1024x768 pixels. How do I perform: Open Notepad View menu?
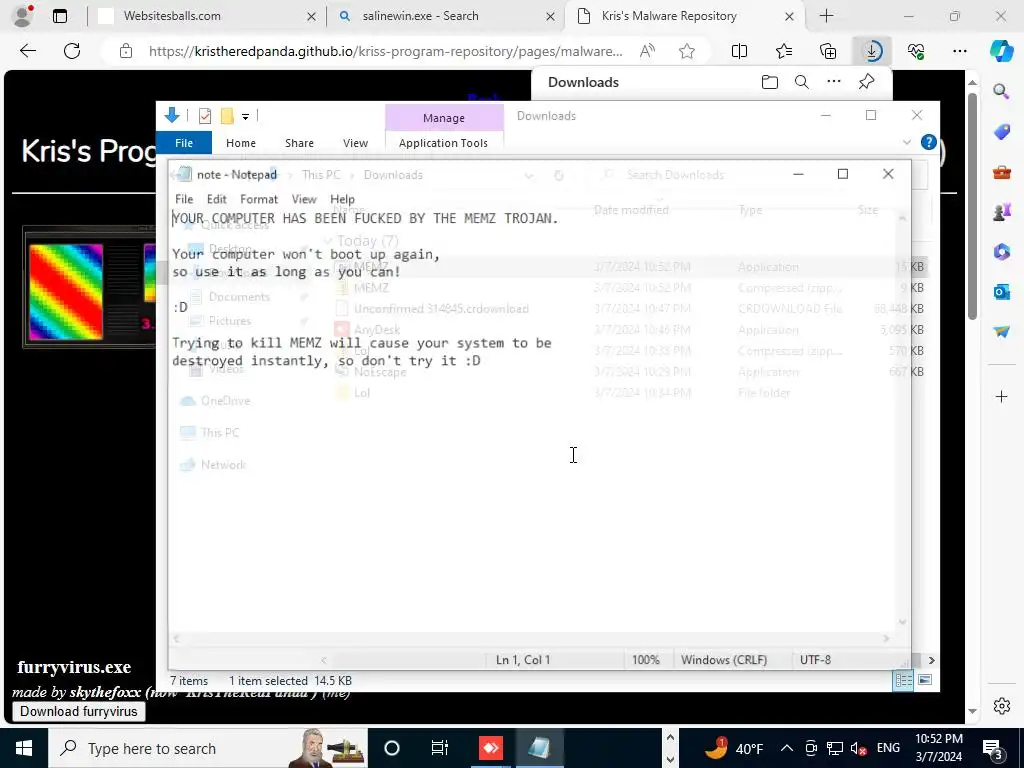click(304, 199)
